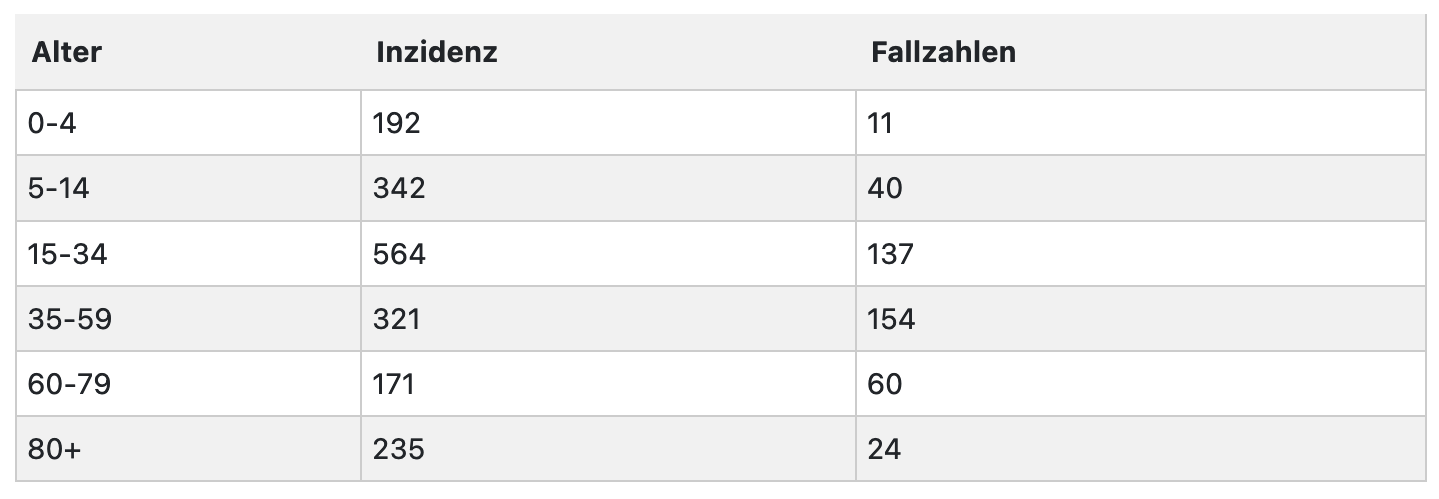
Task: Click the case count 40
Action: pos(886,188)
